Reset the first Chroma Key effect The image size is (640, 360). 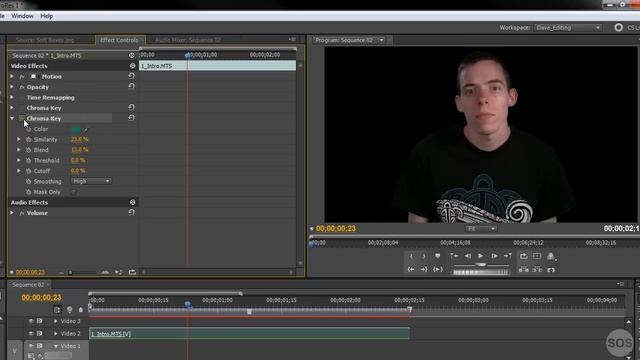(x=131, y=107)
